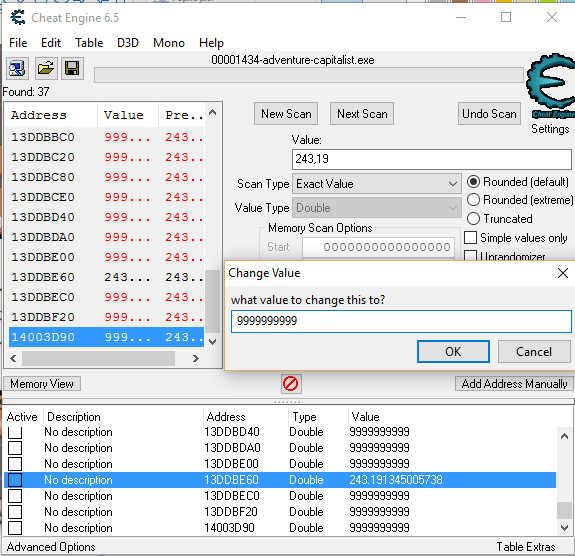Image resolution: width=575 pixels, height=556 pixels.
Task: Select scan result 13DDBBC0
Action: click(x=106, y=137)
